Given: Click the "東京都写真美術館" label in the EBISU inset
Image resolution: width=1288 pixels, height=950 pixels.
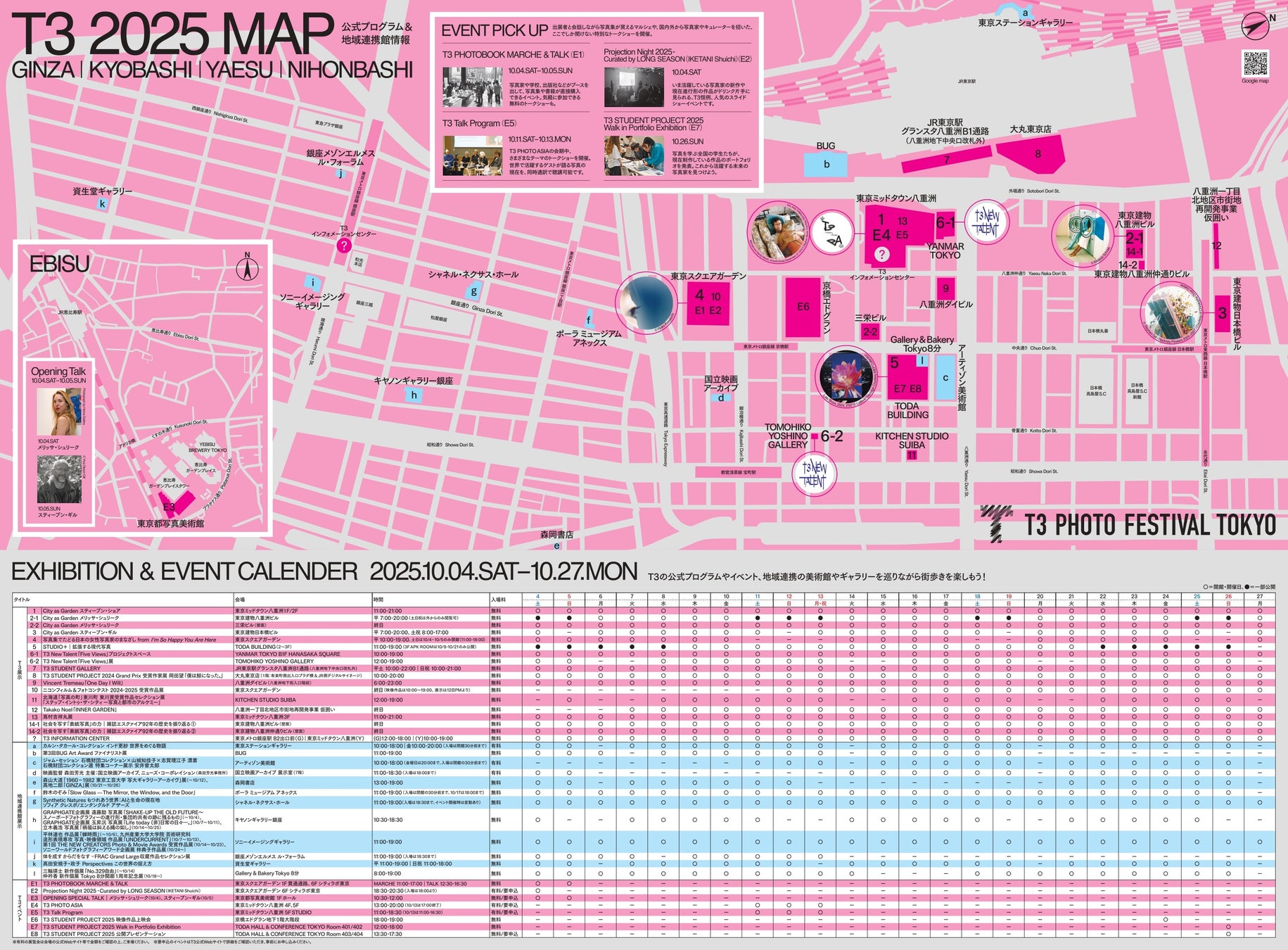Looking at the screenshot, I should pos(171,524).
